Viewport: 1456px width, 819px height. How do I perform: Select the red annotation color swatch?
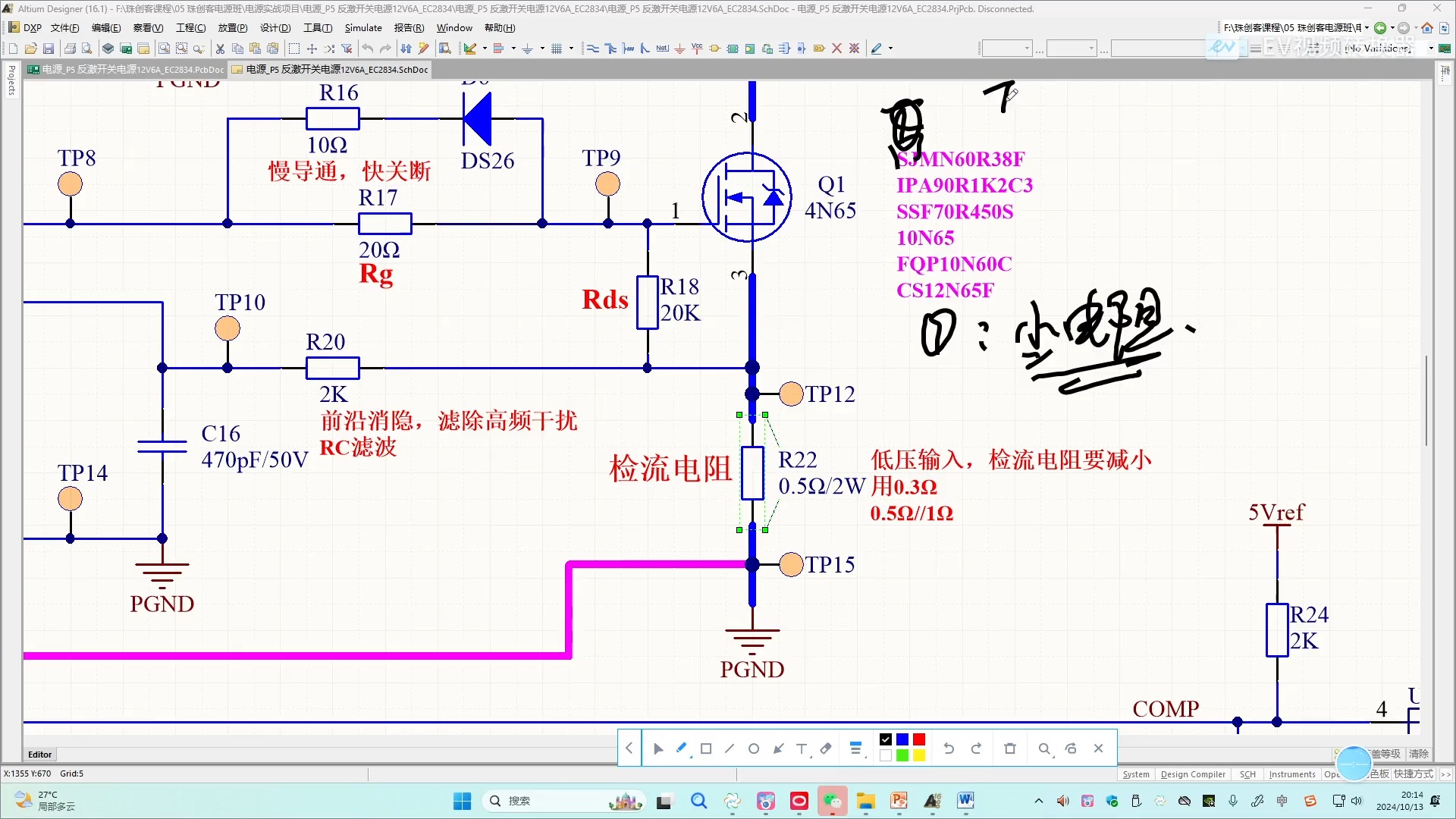pyautogui.click(x=918, y=739)
